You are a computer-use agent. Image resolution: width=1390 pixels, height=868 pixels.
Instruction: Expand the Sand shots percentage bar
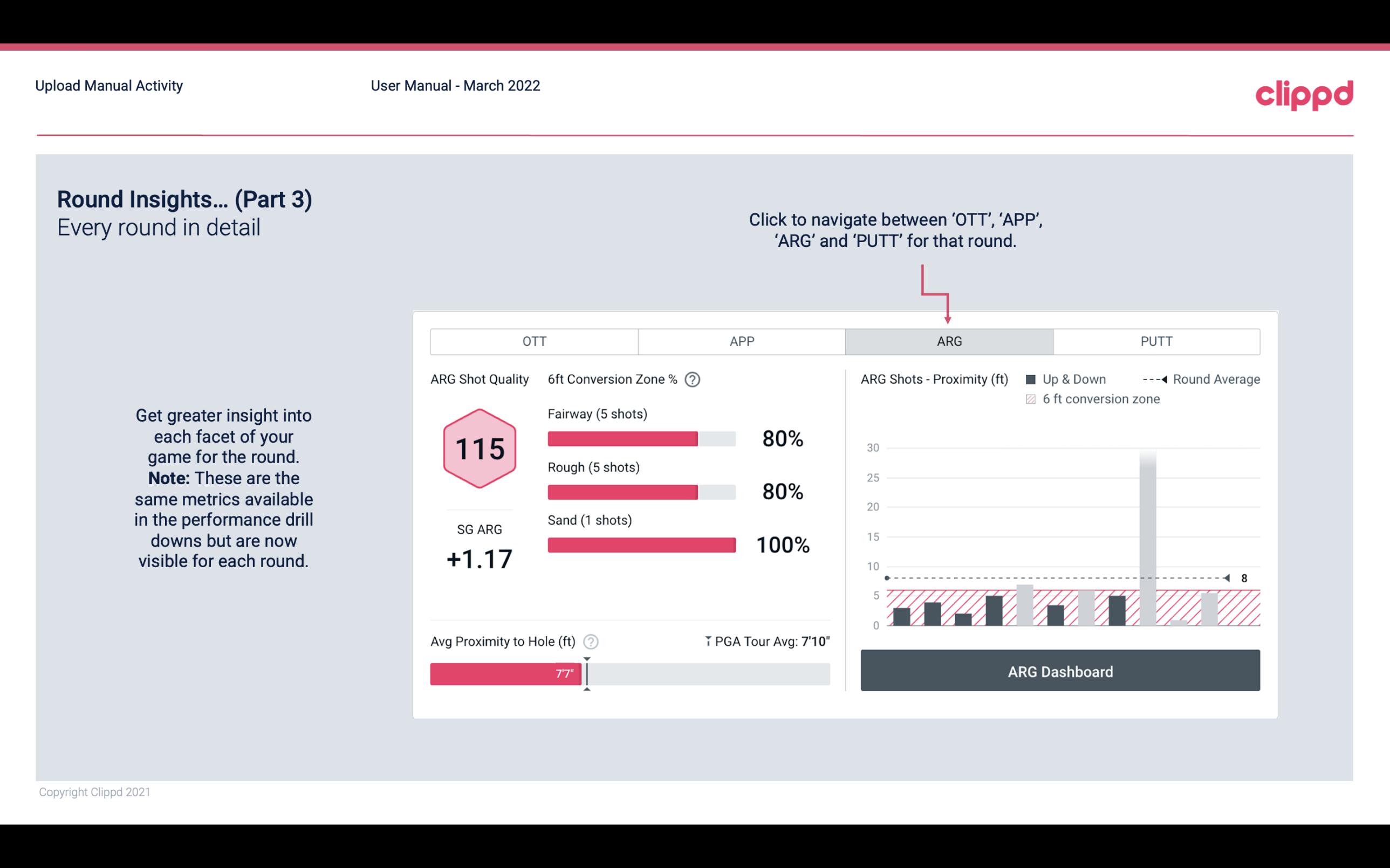(x=640, y=544)
